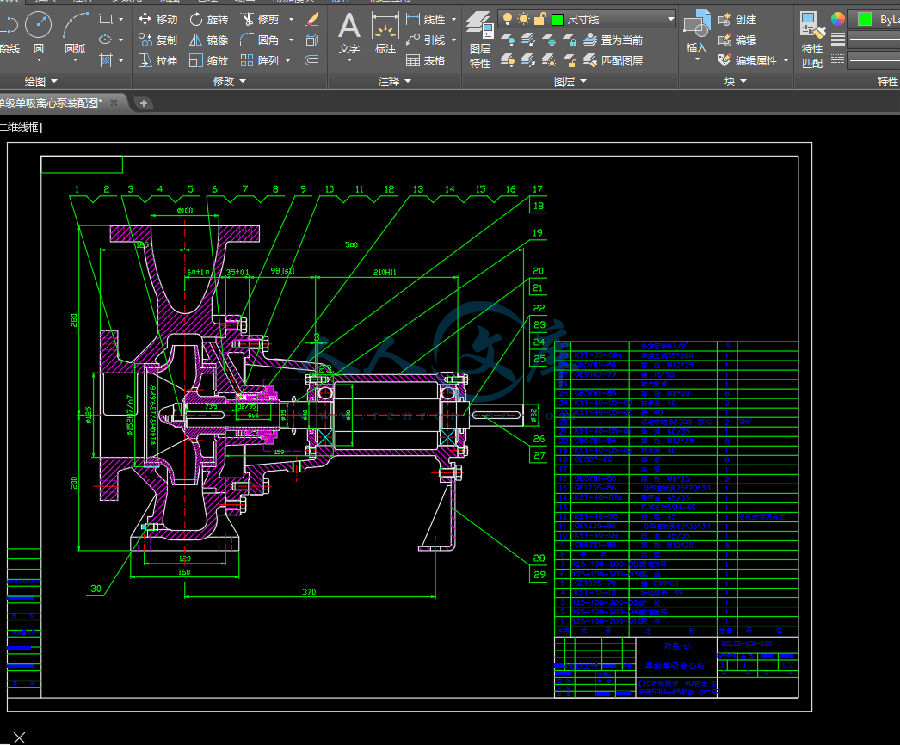
Task: Click Edit Attributes (编辑属性) button
Action: 747,60
